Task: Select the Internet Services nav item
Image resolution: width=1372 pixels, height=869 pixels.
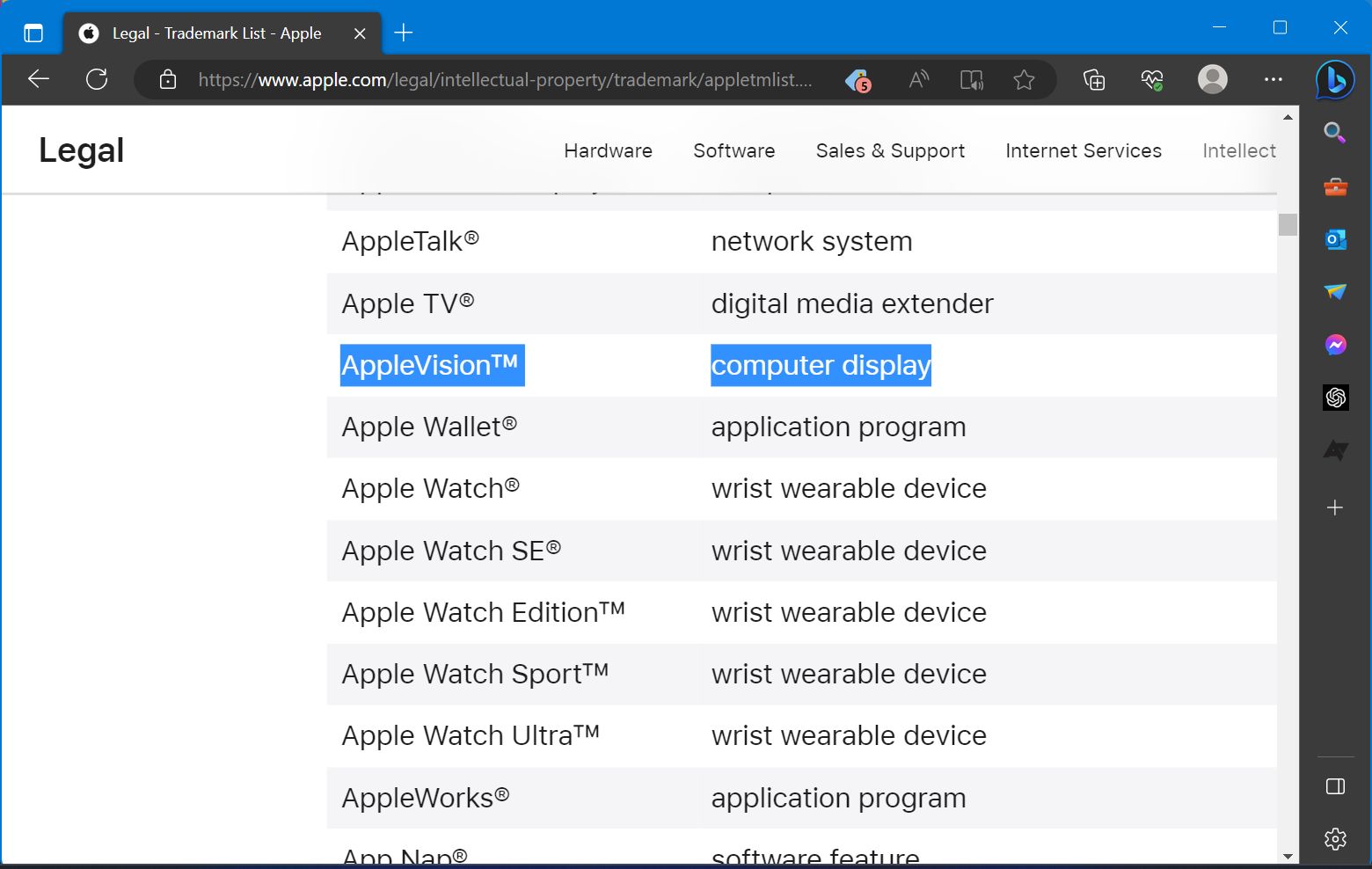Action: coord(1084,150)
